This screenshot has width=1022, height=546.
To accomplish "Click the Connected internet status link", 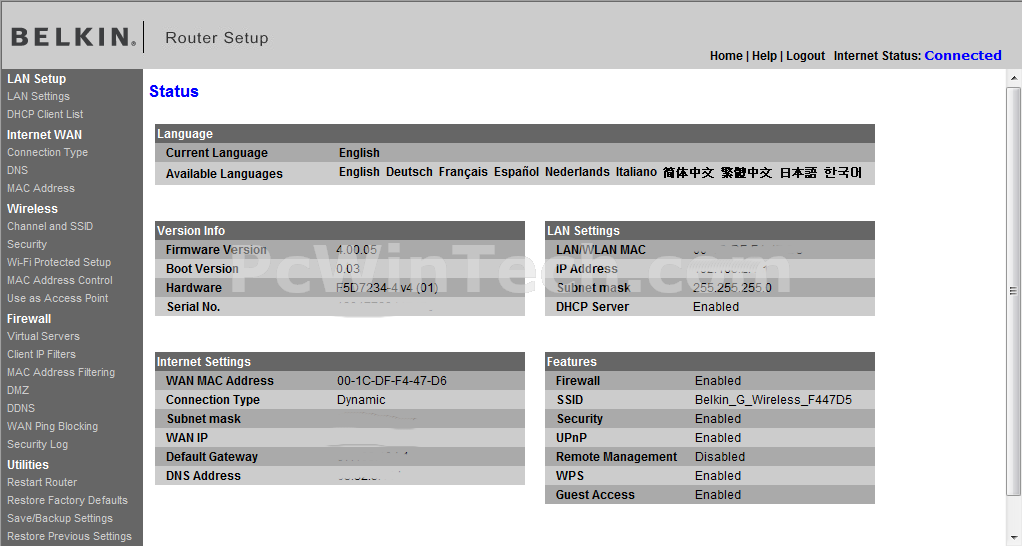I will [x=963, y=55].
